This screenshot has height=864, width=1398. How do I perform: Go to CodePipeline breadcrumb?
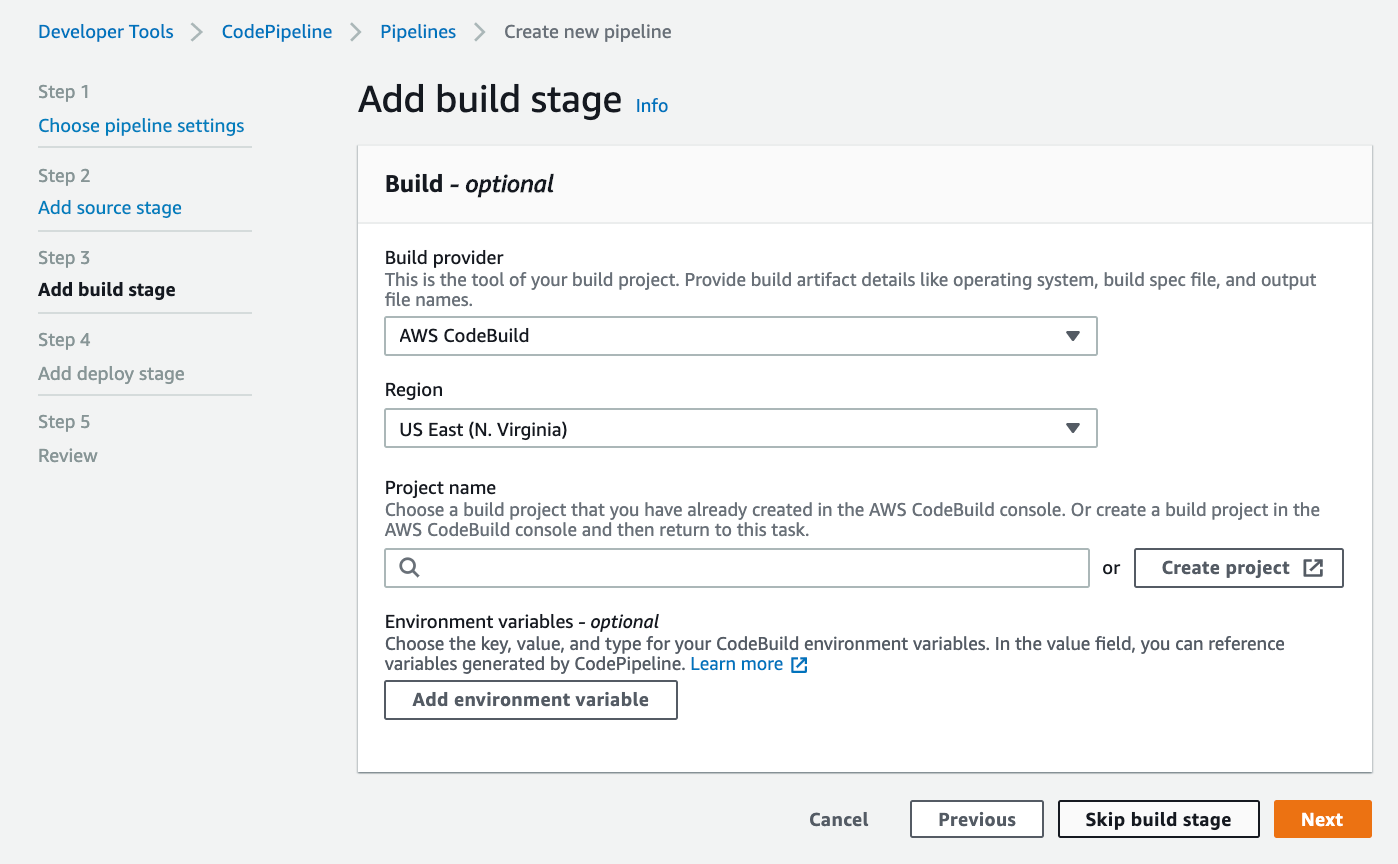[277, 32]
